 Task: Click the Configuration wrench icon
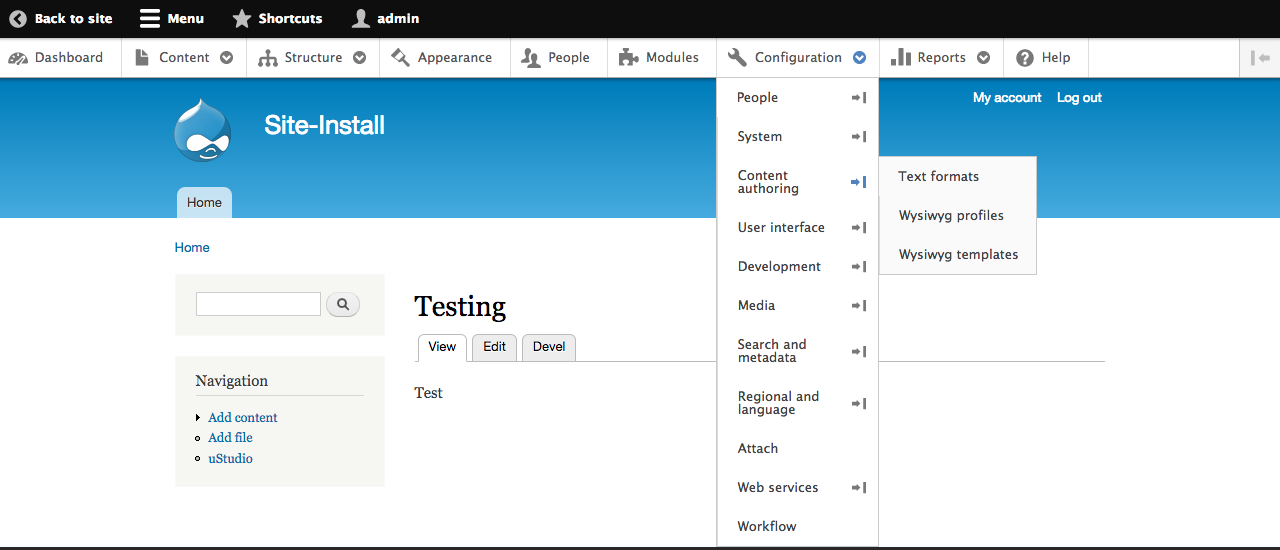coord(737,57)
